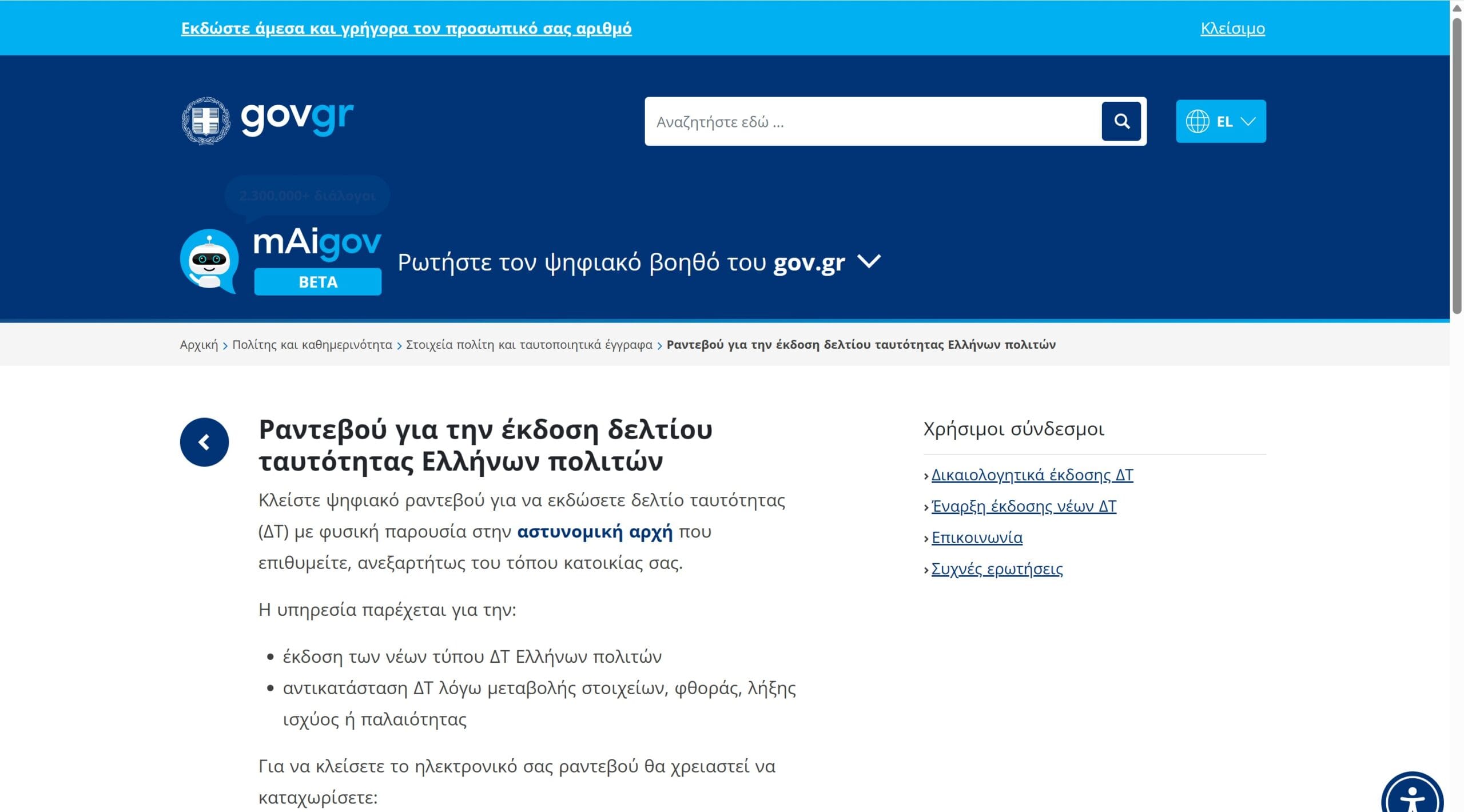Open the αστυνομική αρχή inline link
1464x812 pixels.
pyautogui.click(x=597, y=531)
